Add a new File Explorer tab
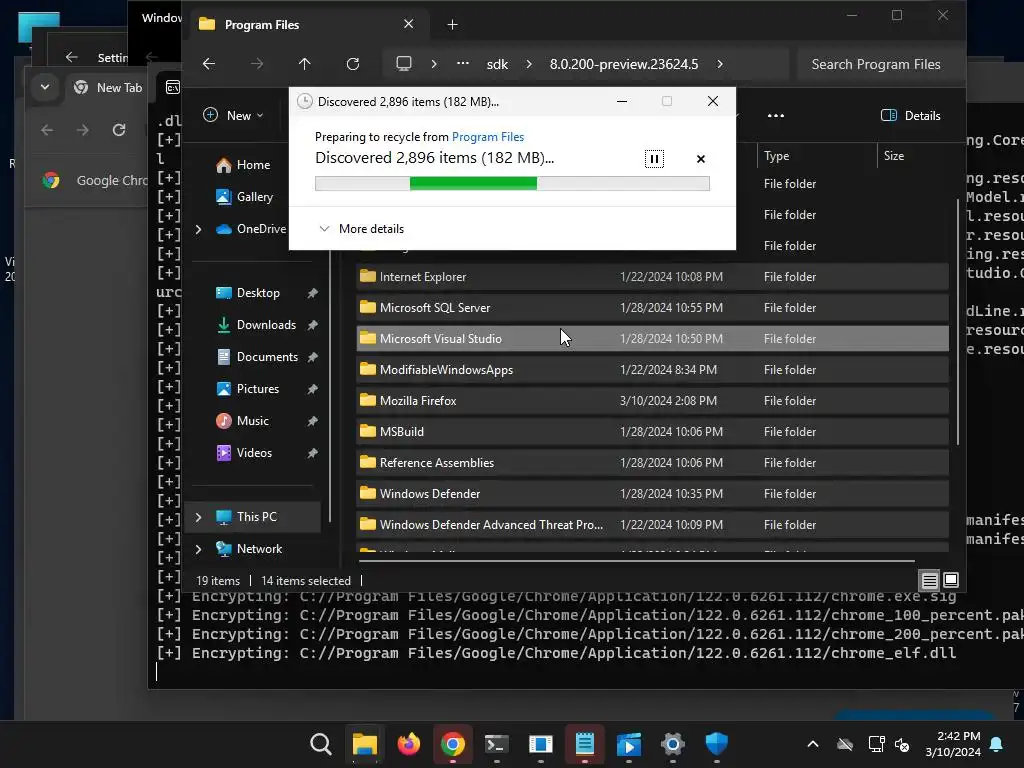The width and height of the screenshot is (1024, 768). pos(452,25)
